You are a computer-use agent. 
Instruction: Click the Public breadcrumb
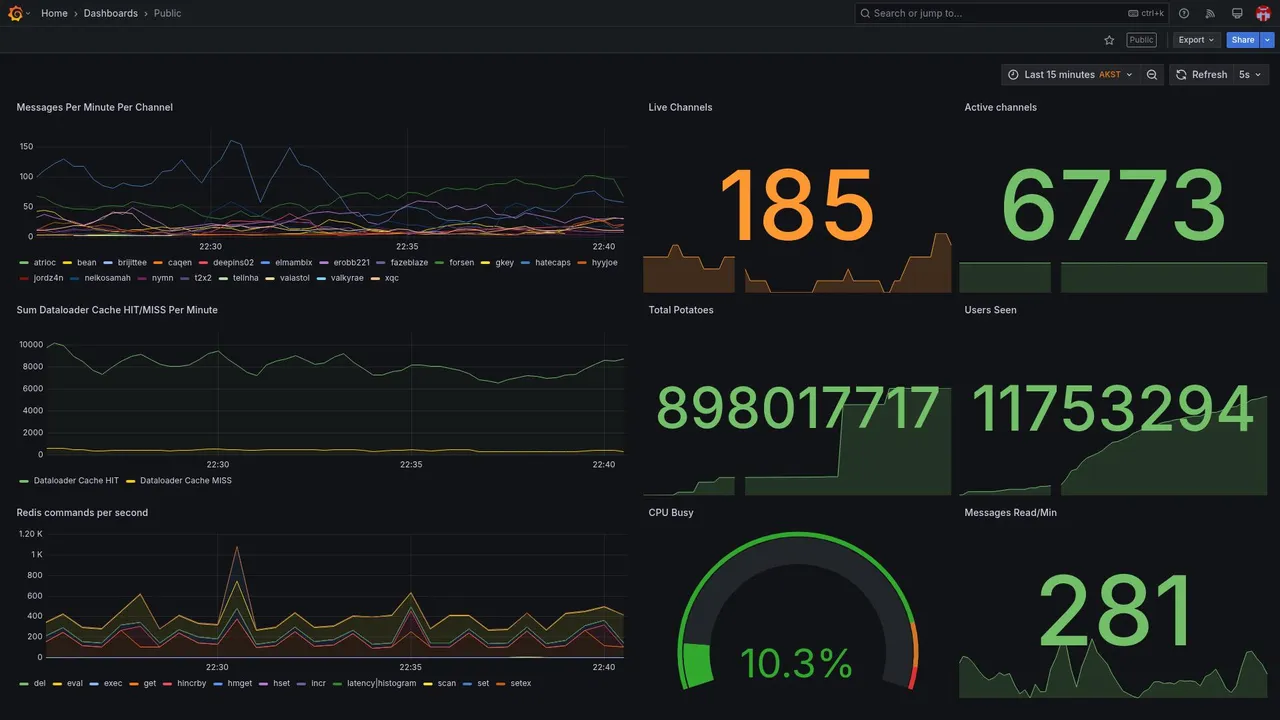(168, 13)
